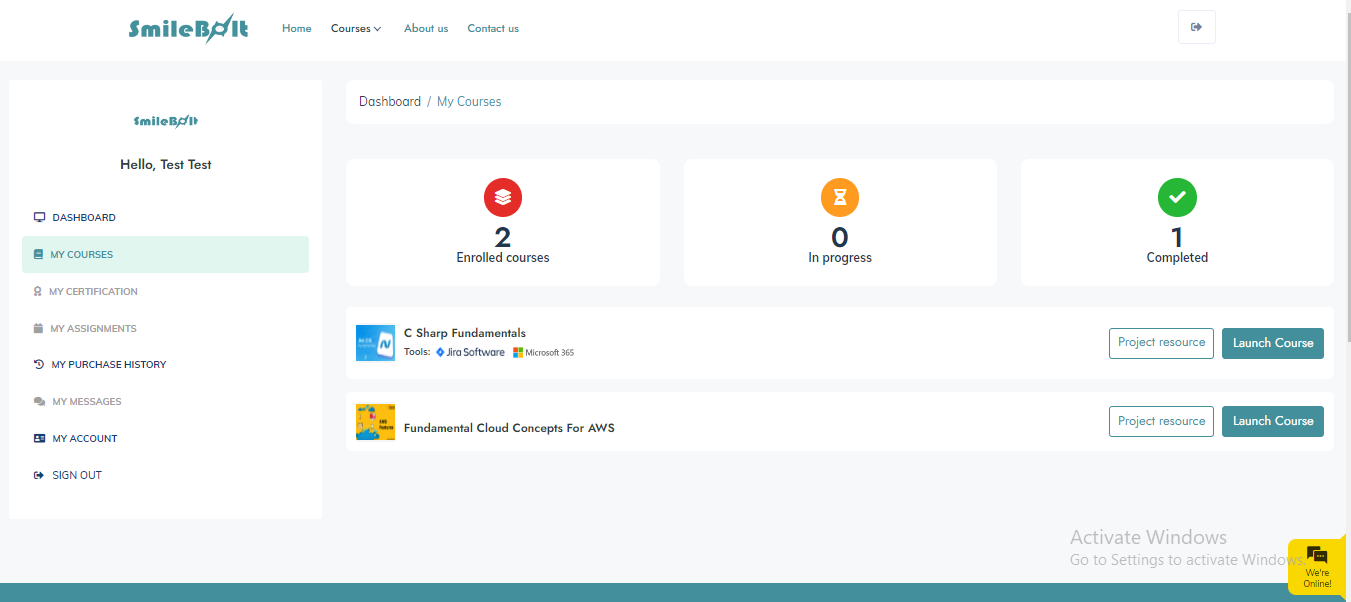Open My Purchase History

pyautogui.click(x=108, y=365)
